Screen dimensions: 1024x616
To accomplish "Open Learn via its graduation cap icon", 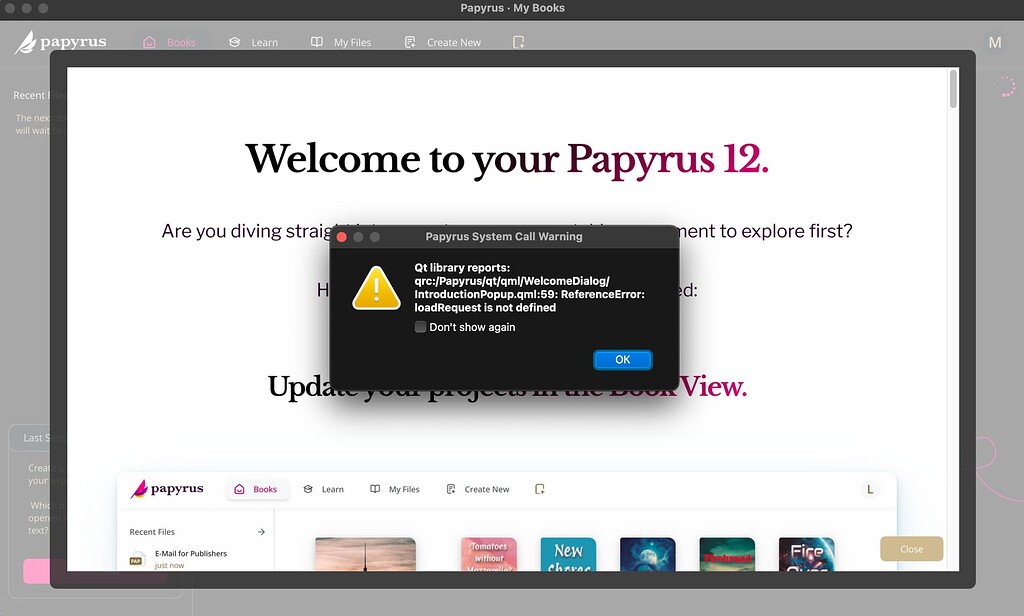I will pos(232,42).
